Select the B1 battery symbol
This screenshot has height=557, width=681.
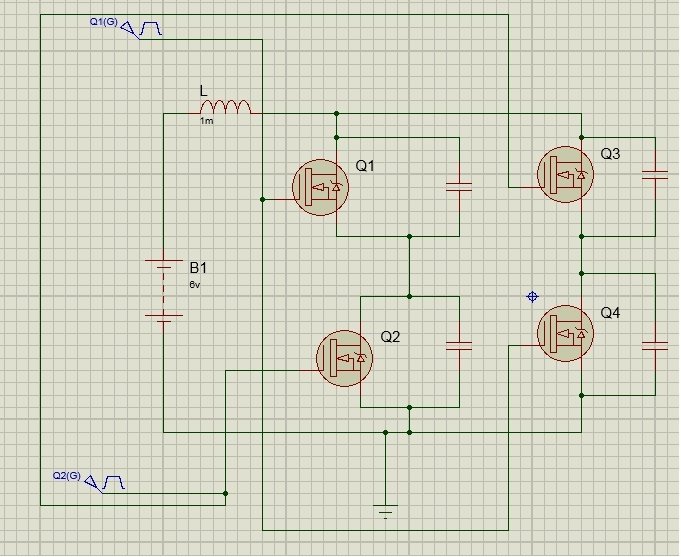164,288
